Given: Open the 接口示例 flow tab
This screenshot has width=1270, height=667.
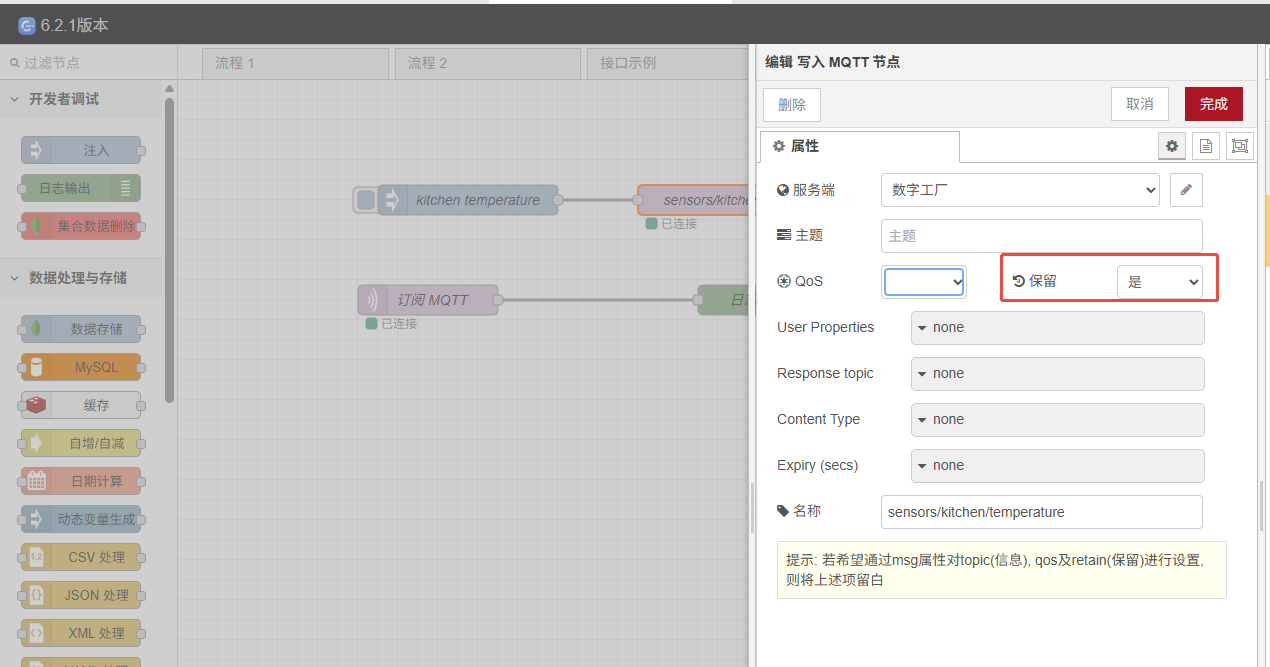Looking at the screenshot, I should [x=668, y=62].
